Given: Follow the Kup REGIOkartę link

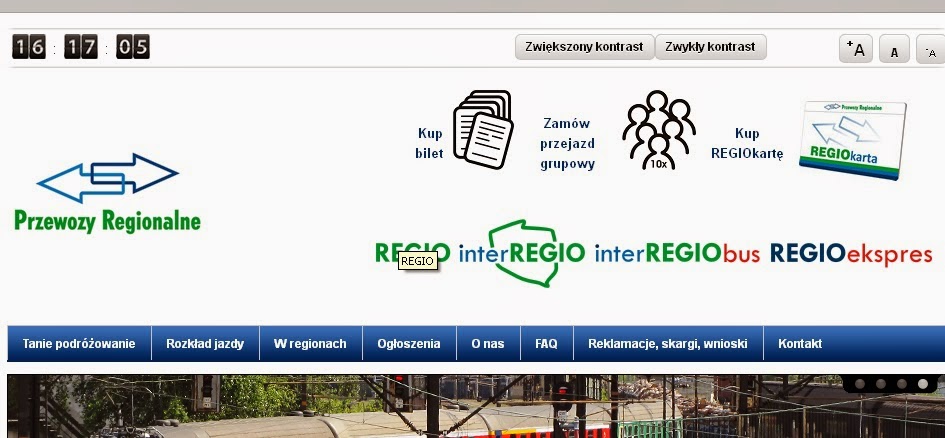Looking at the screenshot, I should click(747, 143).
